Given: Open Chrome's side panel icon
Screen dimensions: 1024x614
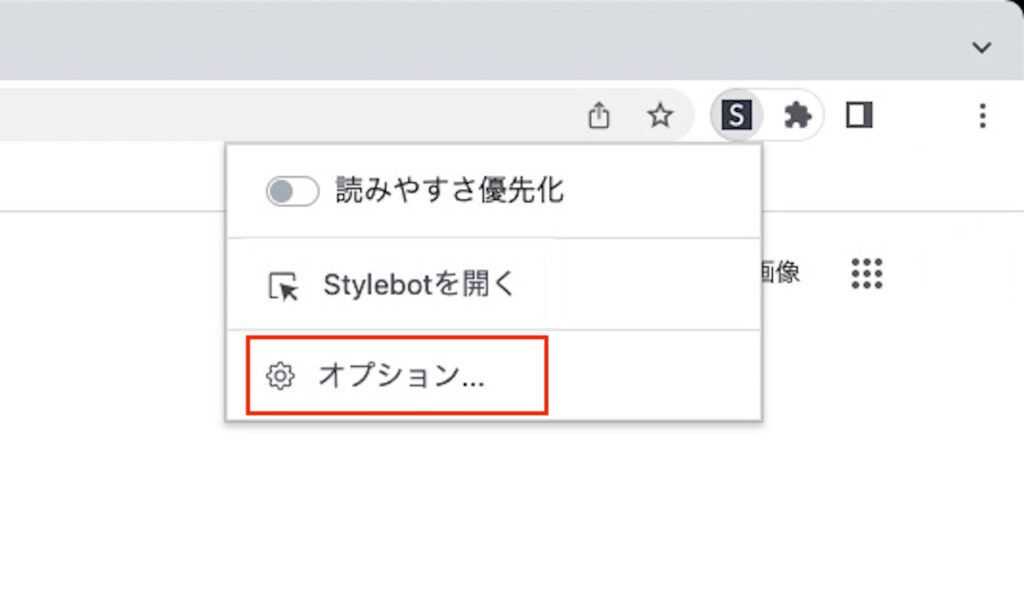Looking at the screenshot, I should coord(860,115).
